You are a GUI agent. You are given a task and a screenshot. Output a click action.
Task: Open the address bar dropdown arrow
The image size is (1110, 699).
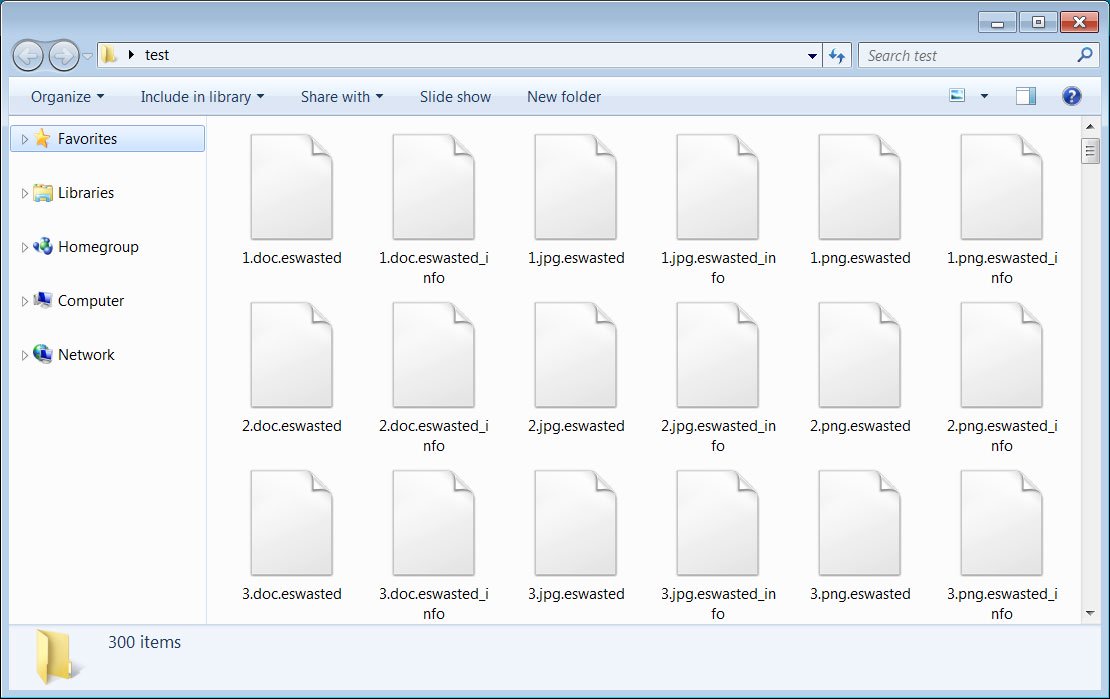pyautogui.click(x=812, y=55)
